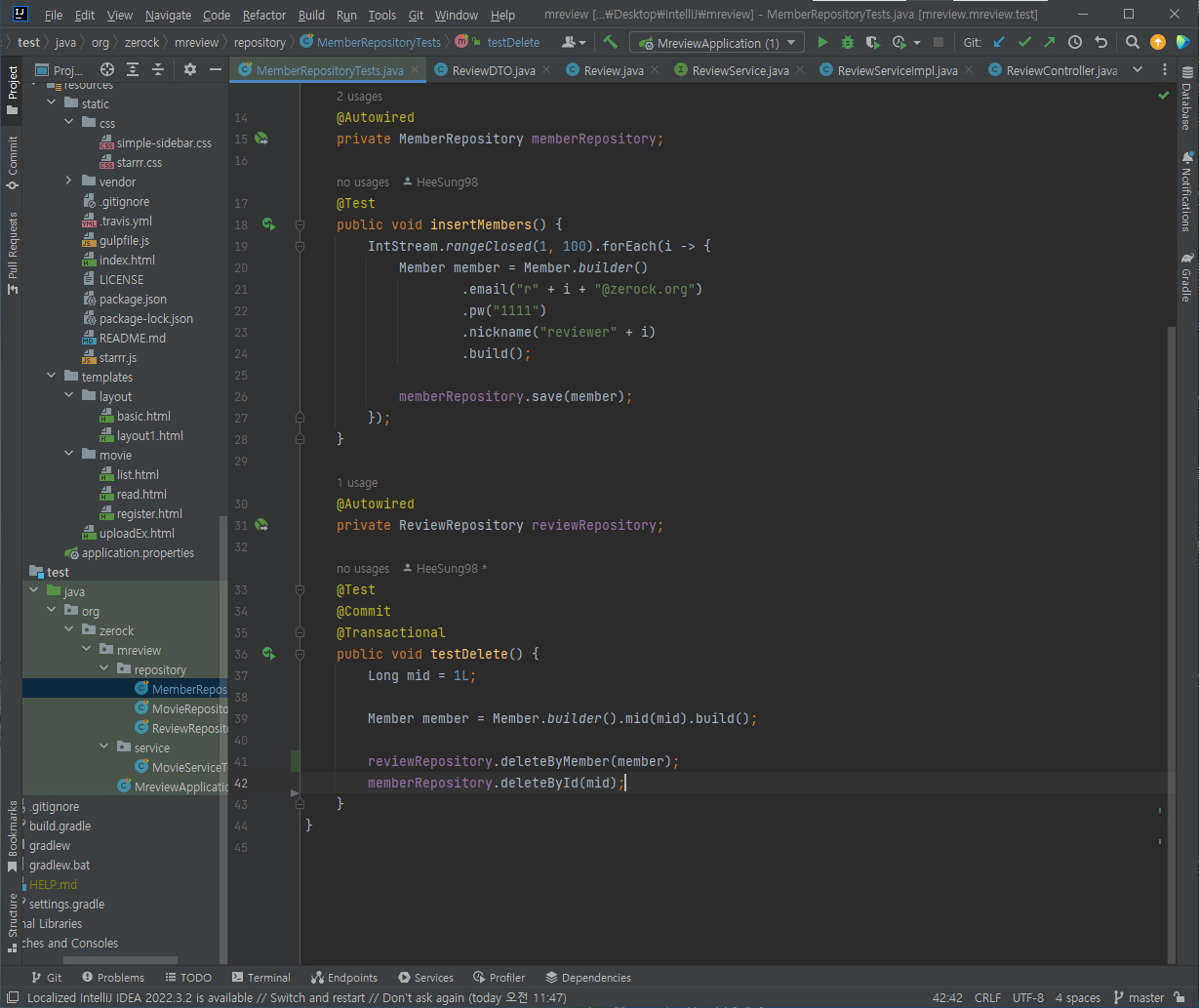Rollback changes with the undo arrow icon
The width and height of the screenshot is (1199, 1008).
[1100, 43]
